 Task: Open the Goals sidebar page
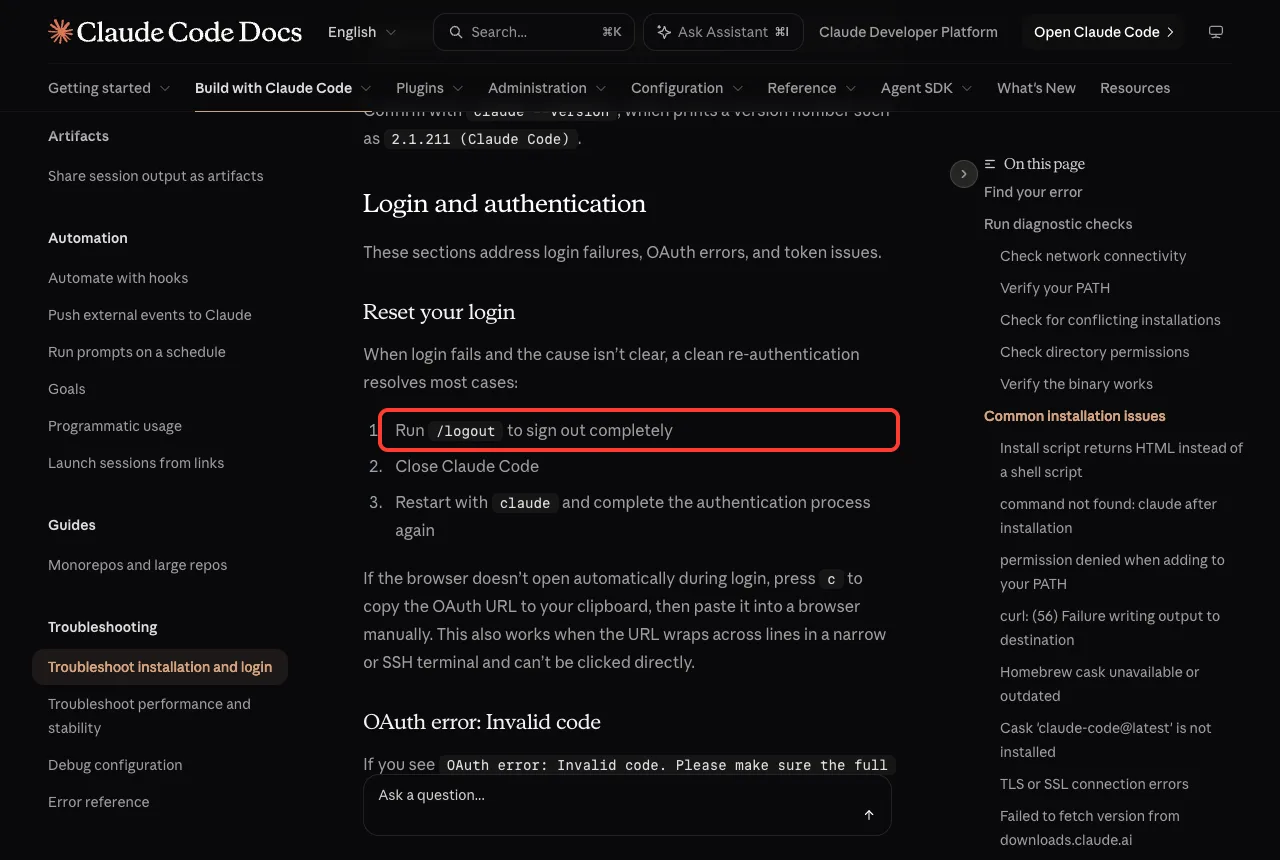pyautogui.click(x=67, y=389)
